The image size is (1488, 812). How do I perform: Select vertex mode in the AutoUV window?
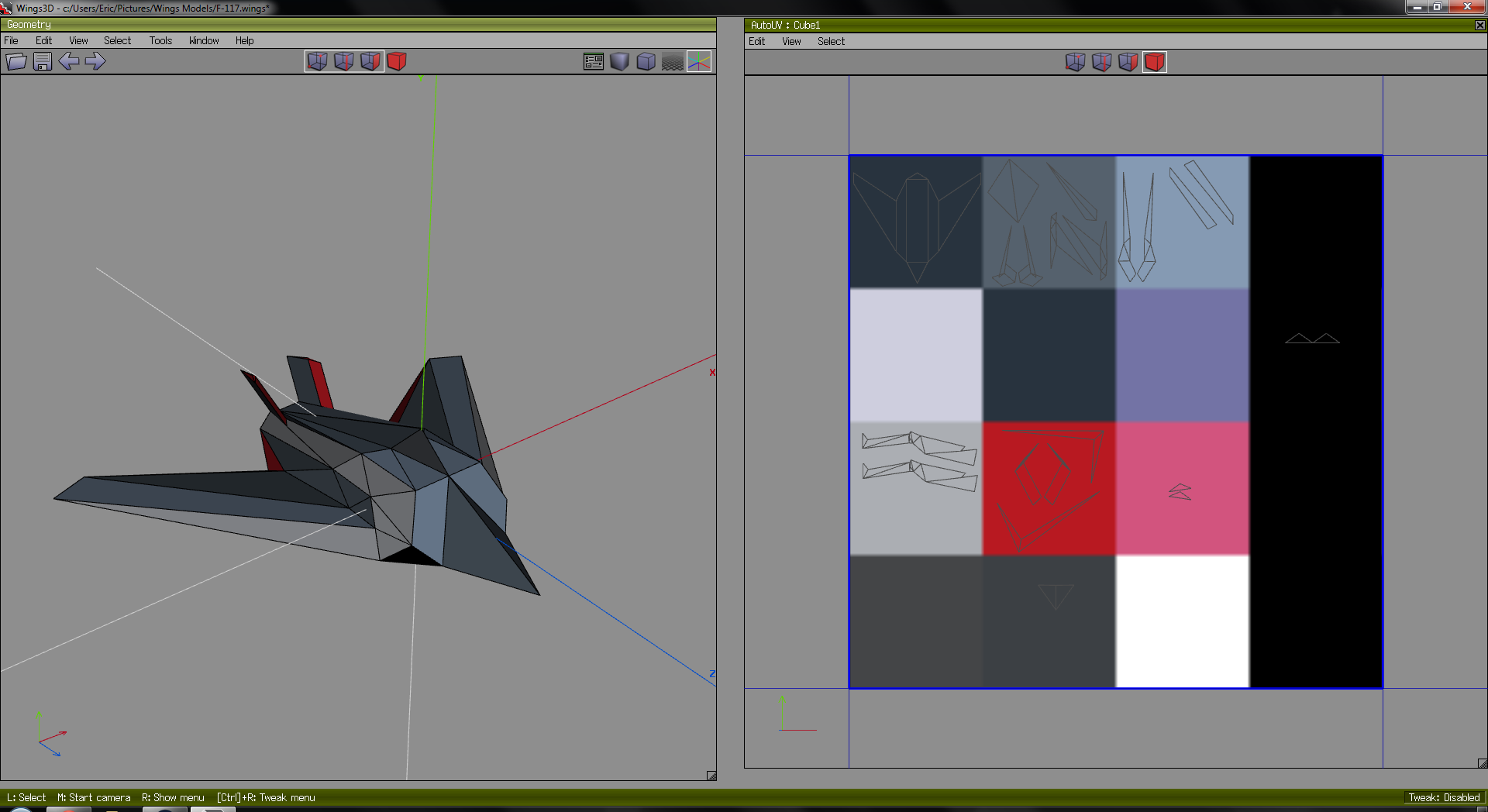pos(1076,62)
